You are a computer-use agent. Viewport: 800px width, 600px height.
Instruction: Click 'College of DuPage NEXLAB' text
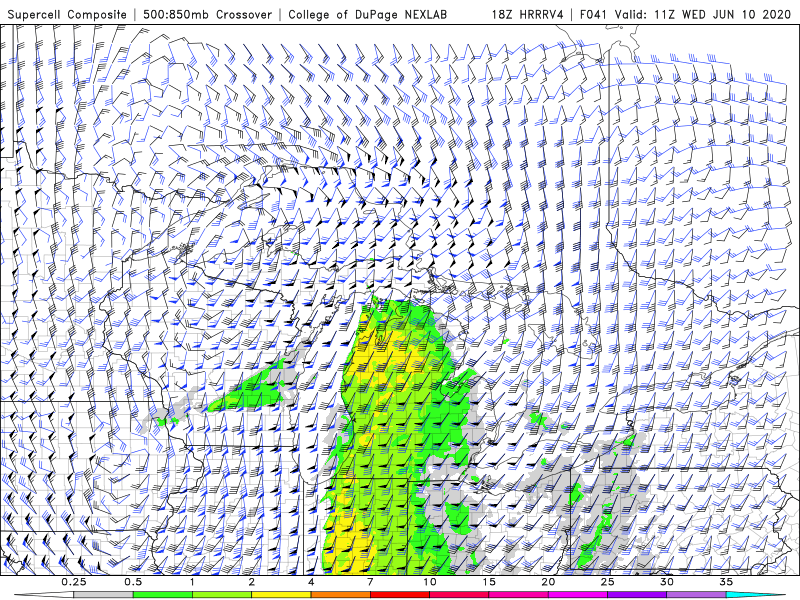(367, 14)
